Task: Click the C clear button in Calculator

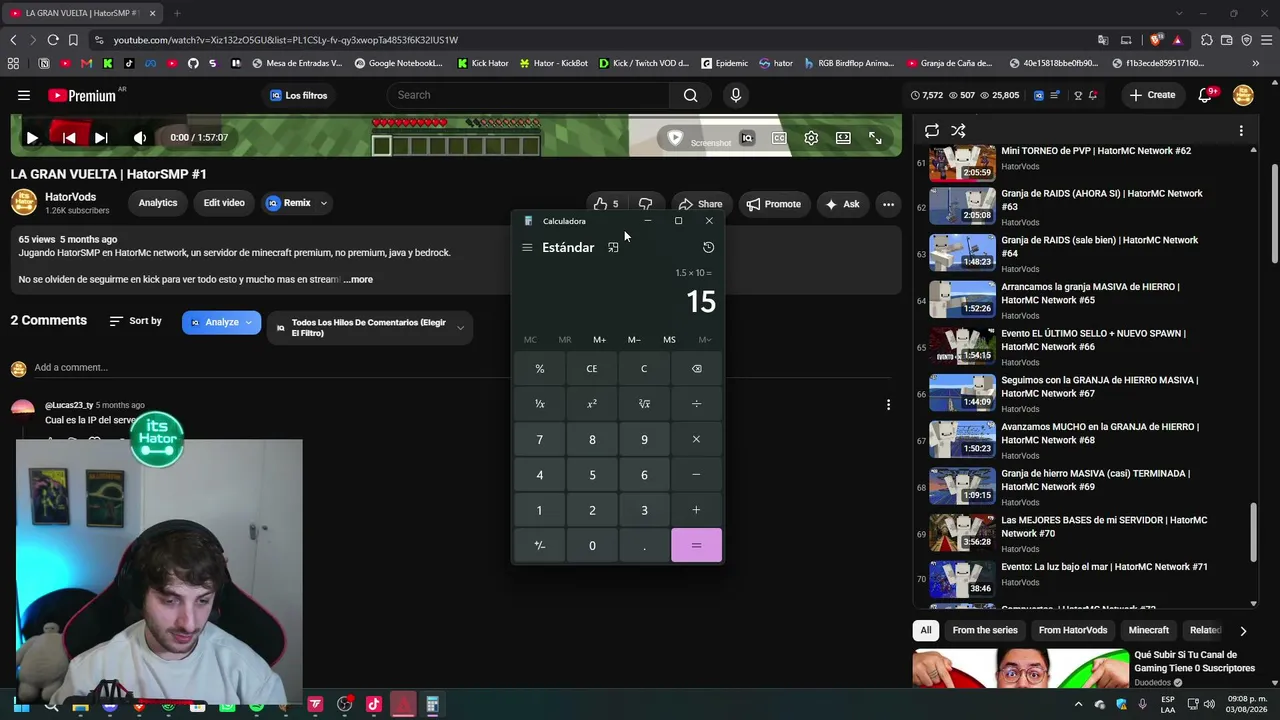Action: (x=644, y=369)
